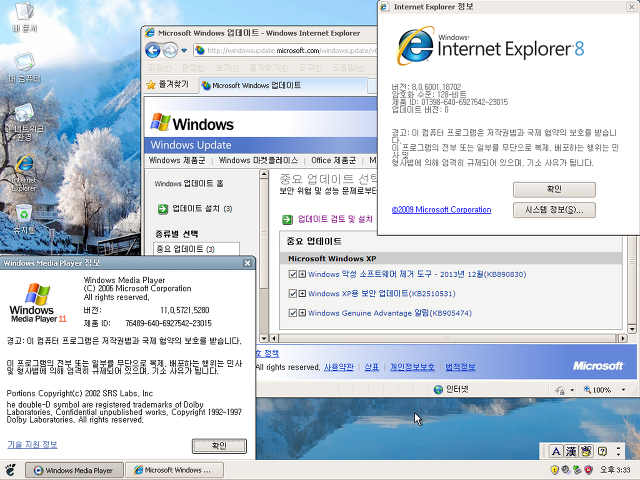Viewport: 640px width, 480px height.
Task: Open Office 제품군 link
Action: coord(333,160)
